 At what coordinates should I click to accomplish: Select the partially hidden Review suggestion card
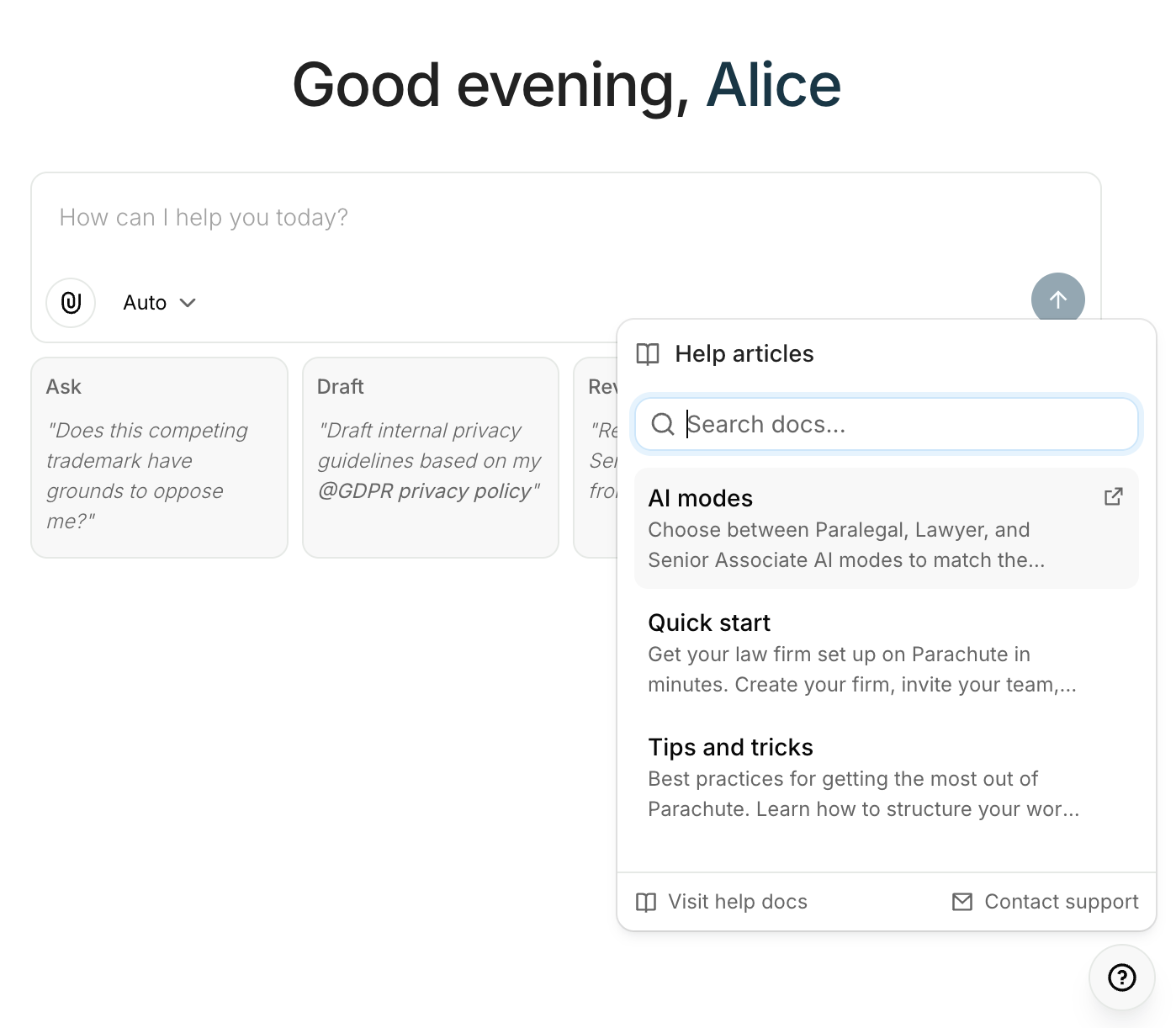[596, 458]
